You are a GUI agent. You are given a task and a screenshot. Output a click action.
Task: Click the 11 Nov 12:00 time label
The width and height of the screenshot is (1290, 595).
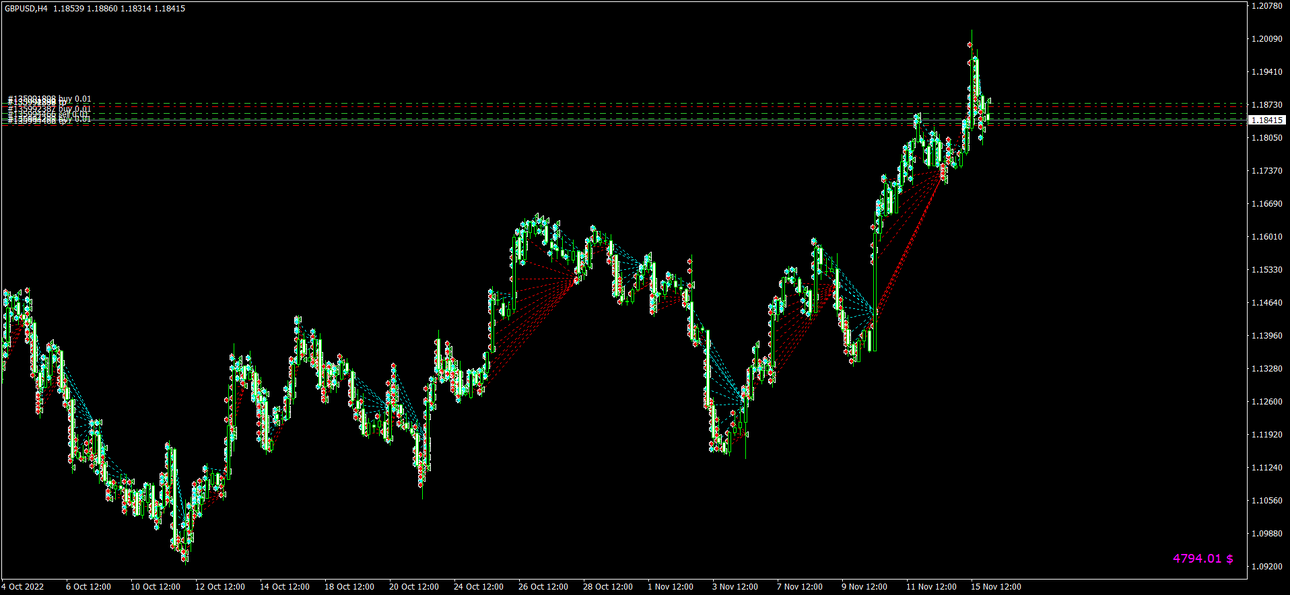click(932, 587)
